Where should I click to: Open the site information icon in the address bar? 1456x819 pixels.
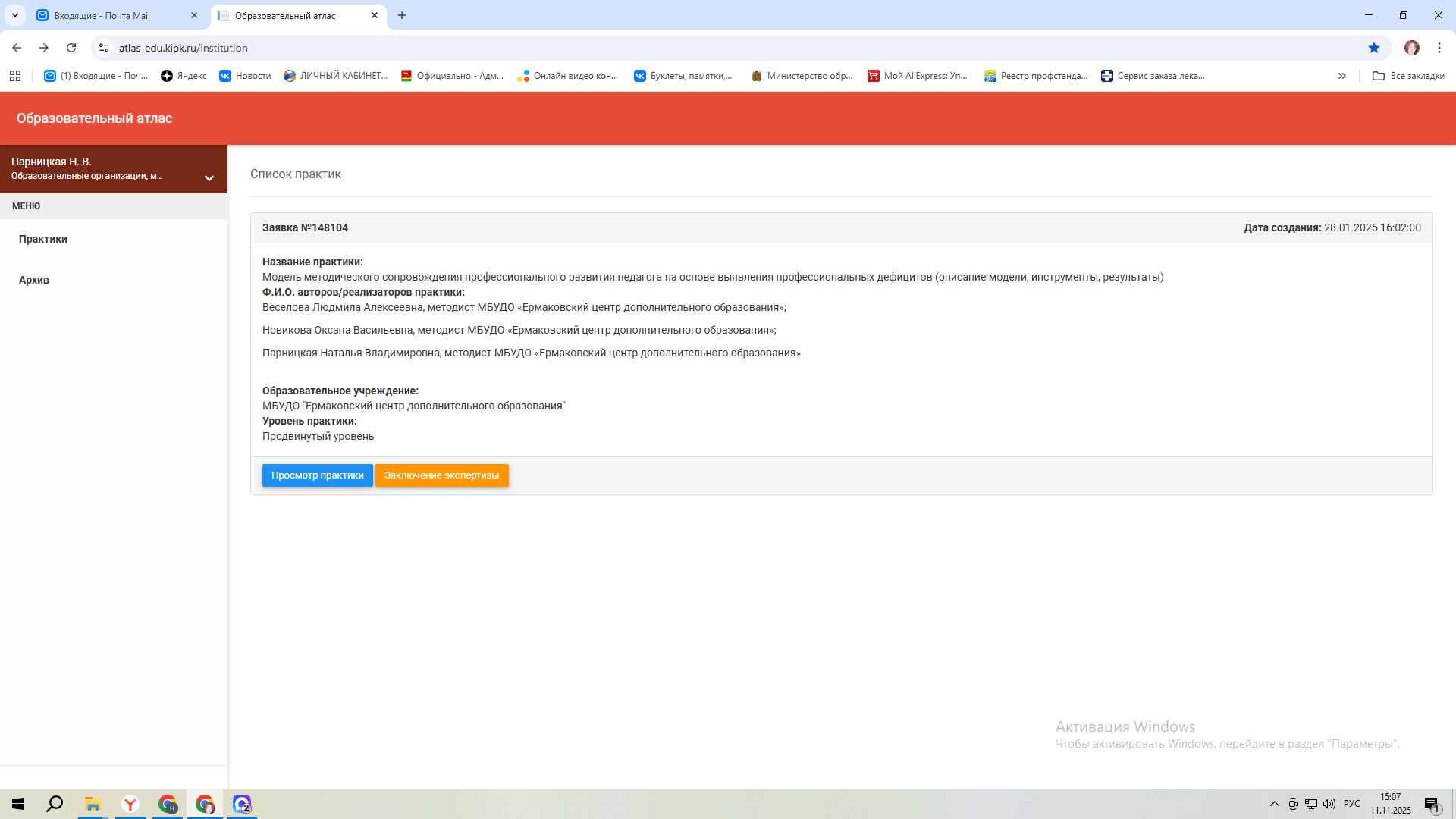point(104,48)
